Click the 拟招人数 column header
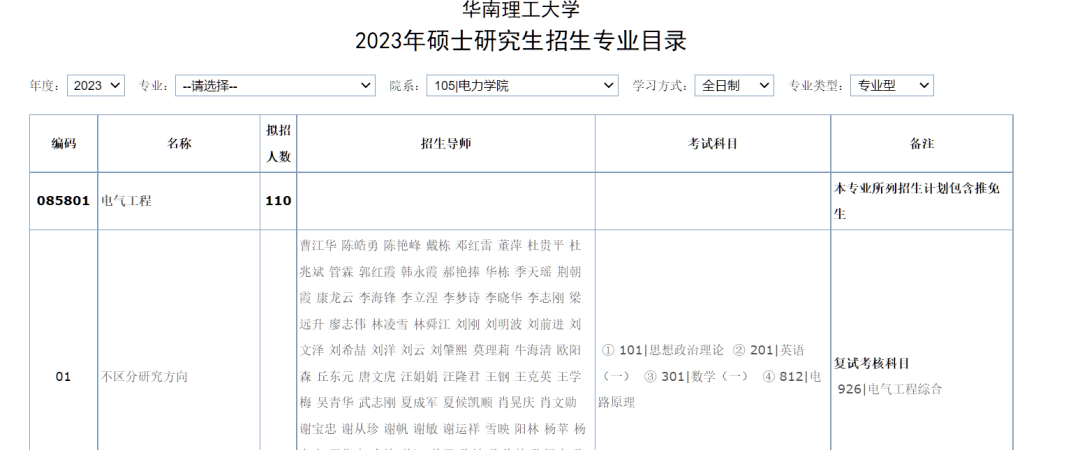Image resolution: width=1080 pixels, height=450 pixels. pos(278,143)
